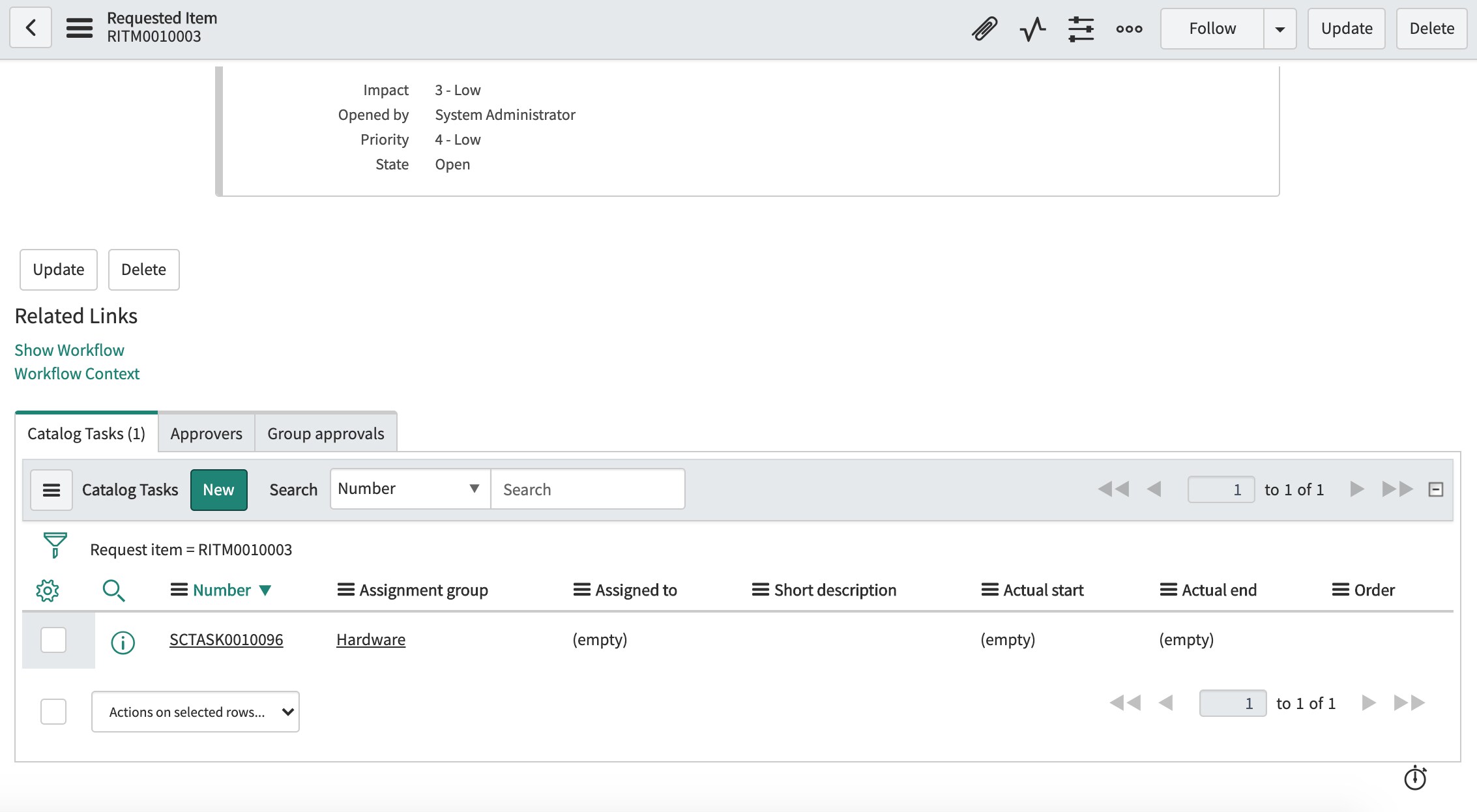Image resolution: width=1477 pixels, height=812 pixels.
Task: Click the filter funnel icon
Action: pyautogui.click(x=54, y=546)
